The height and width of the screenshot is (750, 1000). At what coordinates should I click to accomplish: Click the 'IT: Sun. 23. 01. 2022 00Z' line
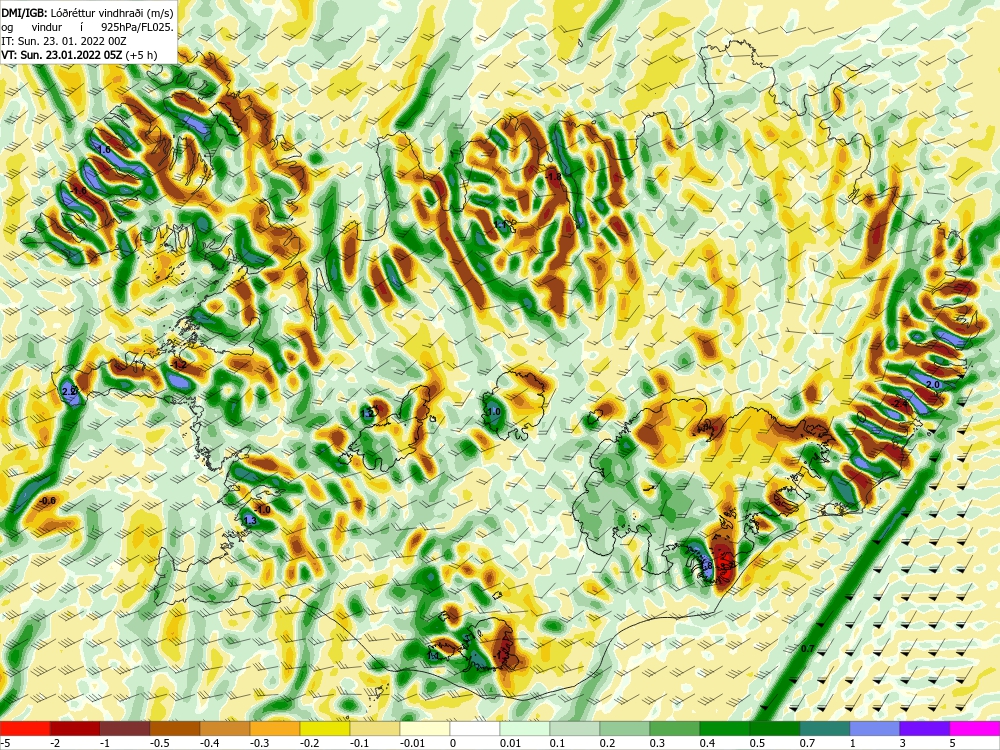point(64,41)
